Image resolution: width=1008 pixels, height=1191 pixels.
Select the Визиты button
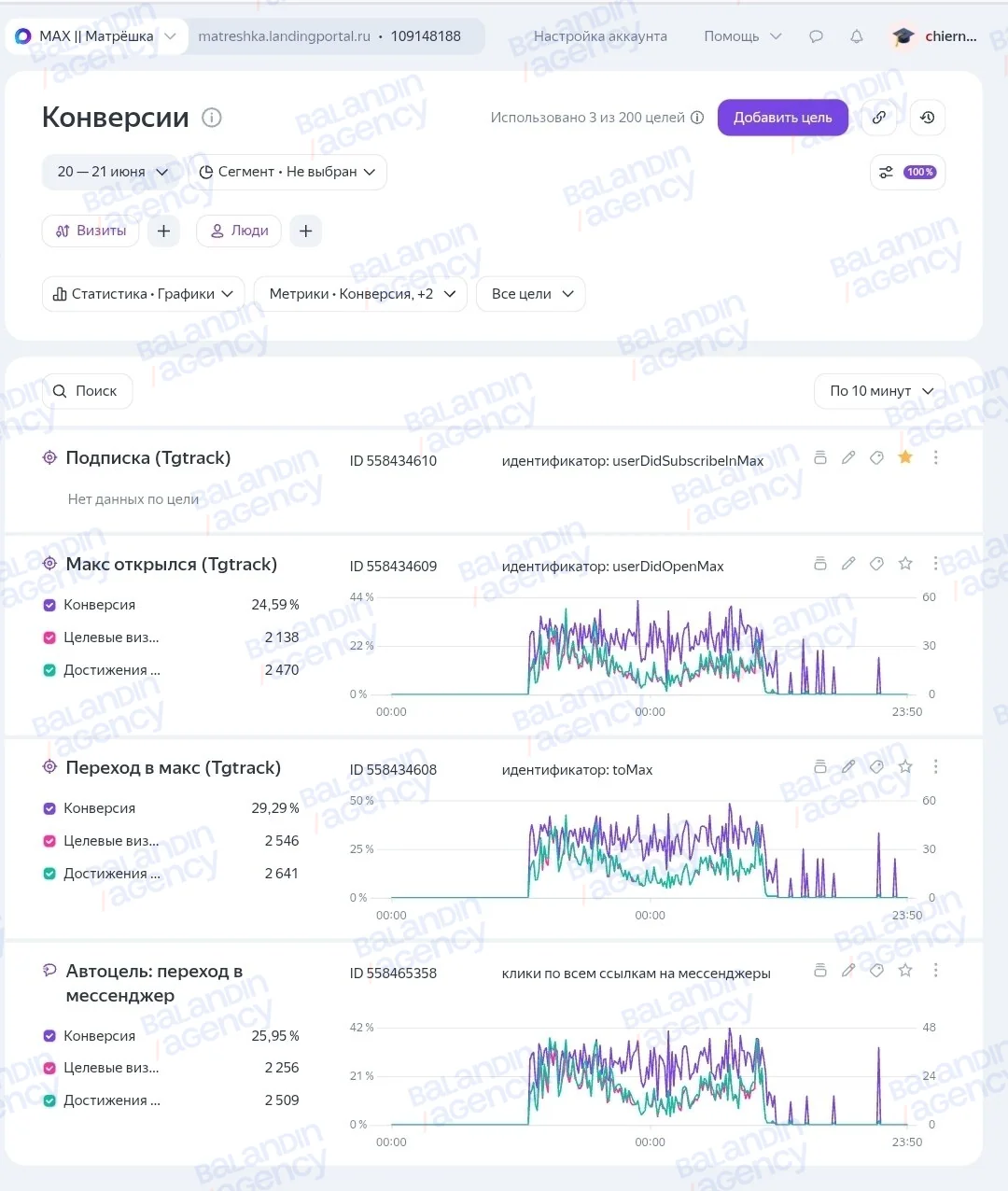tap(91, 231)
